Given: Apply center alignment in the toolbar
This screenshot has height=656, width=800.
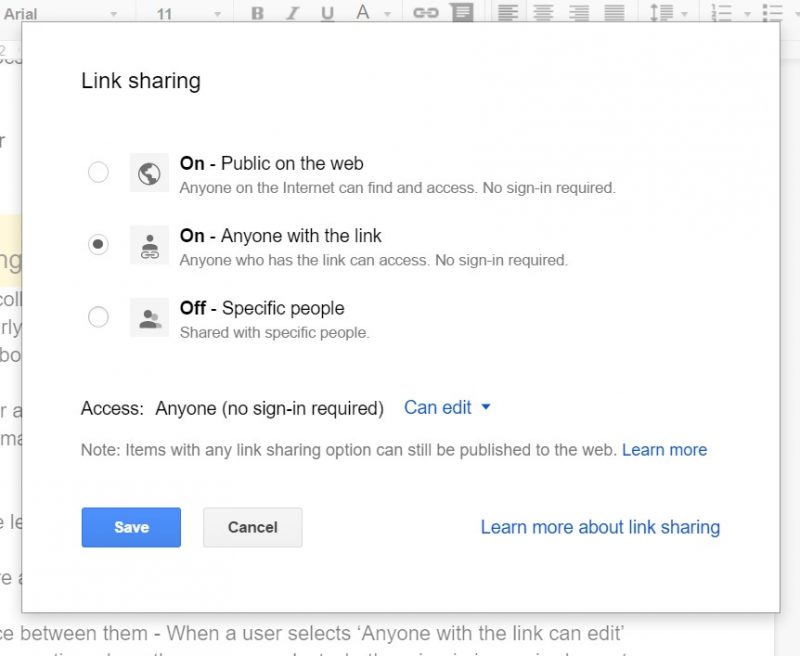Looking at the screenshot, I should (x=543, y=13).
